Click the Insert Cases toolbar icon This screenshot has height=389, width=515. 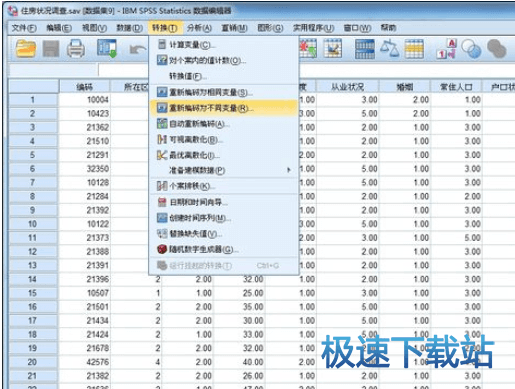pyautogui.click(x=308, y=49)
